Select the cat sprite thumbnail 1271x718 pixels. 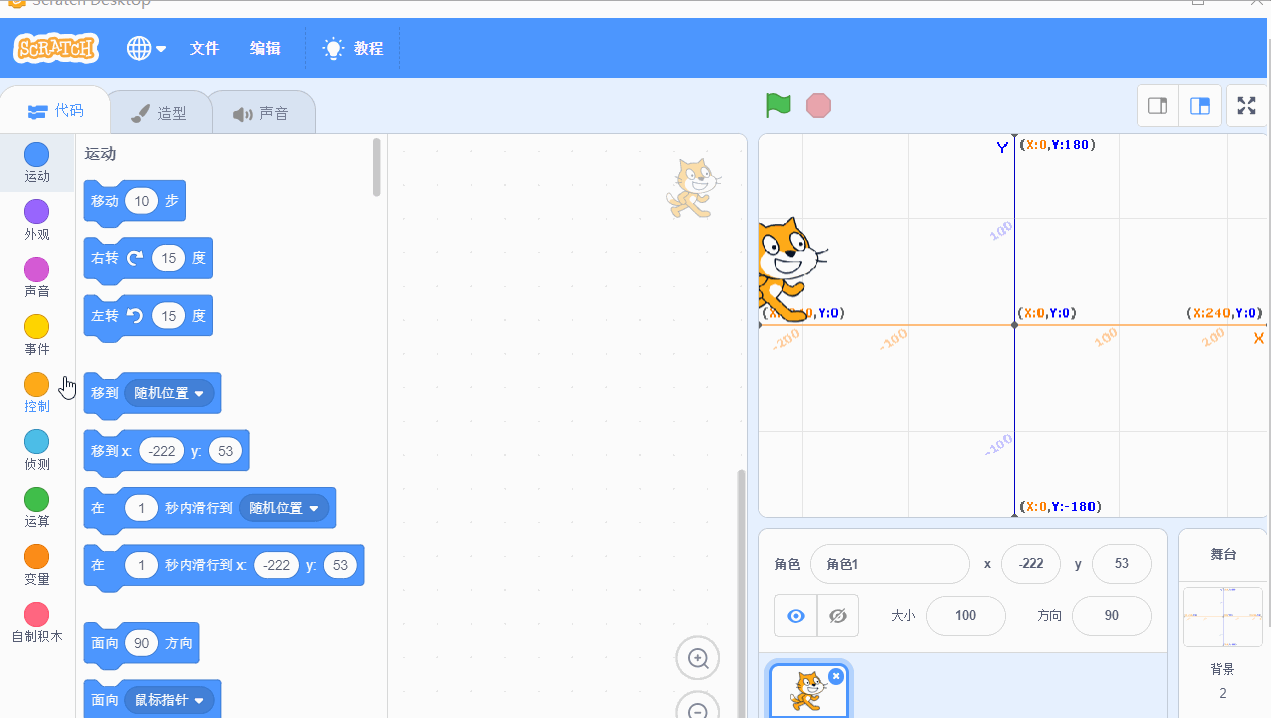(x=808, y=691)
